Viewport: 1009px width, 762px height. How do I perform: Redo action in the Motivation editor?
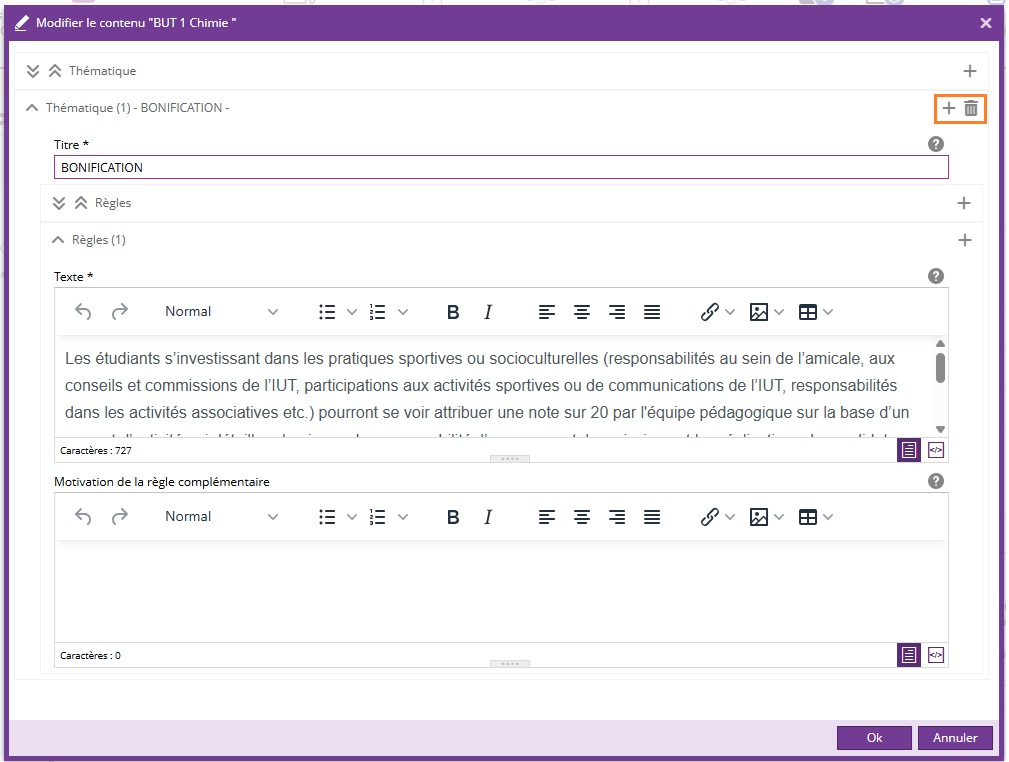[x=119, y=517]
